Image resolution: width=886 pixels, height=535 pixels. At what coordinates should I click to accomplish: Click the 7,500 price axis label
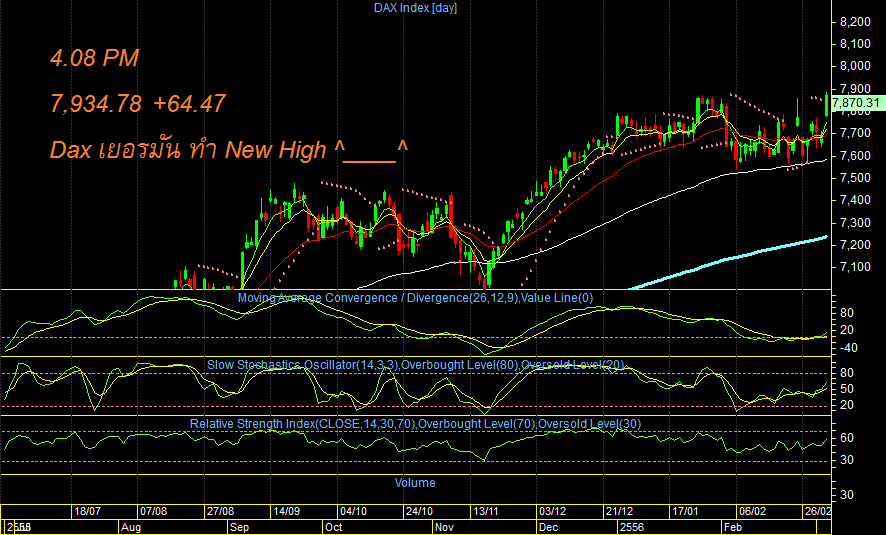coord(855,178)
